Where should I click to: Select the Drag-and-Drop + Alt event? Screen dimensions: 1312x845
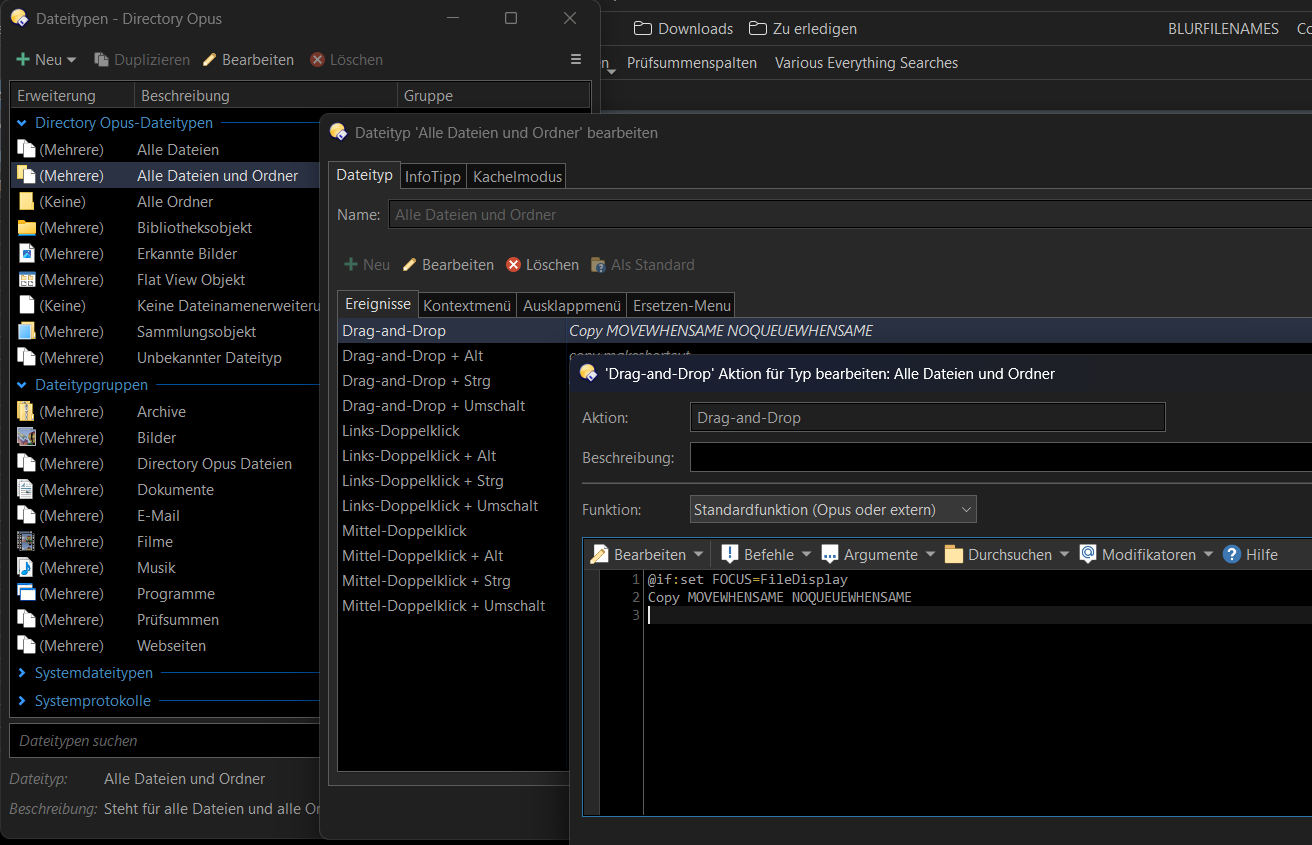(453, 355)
